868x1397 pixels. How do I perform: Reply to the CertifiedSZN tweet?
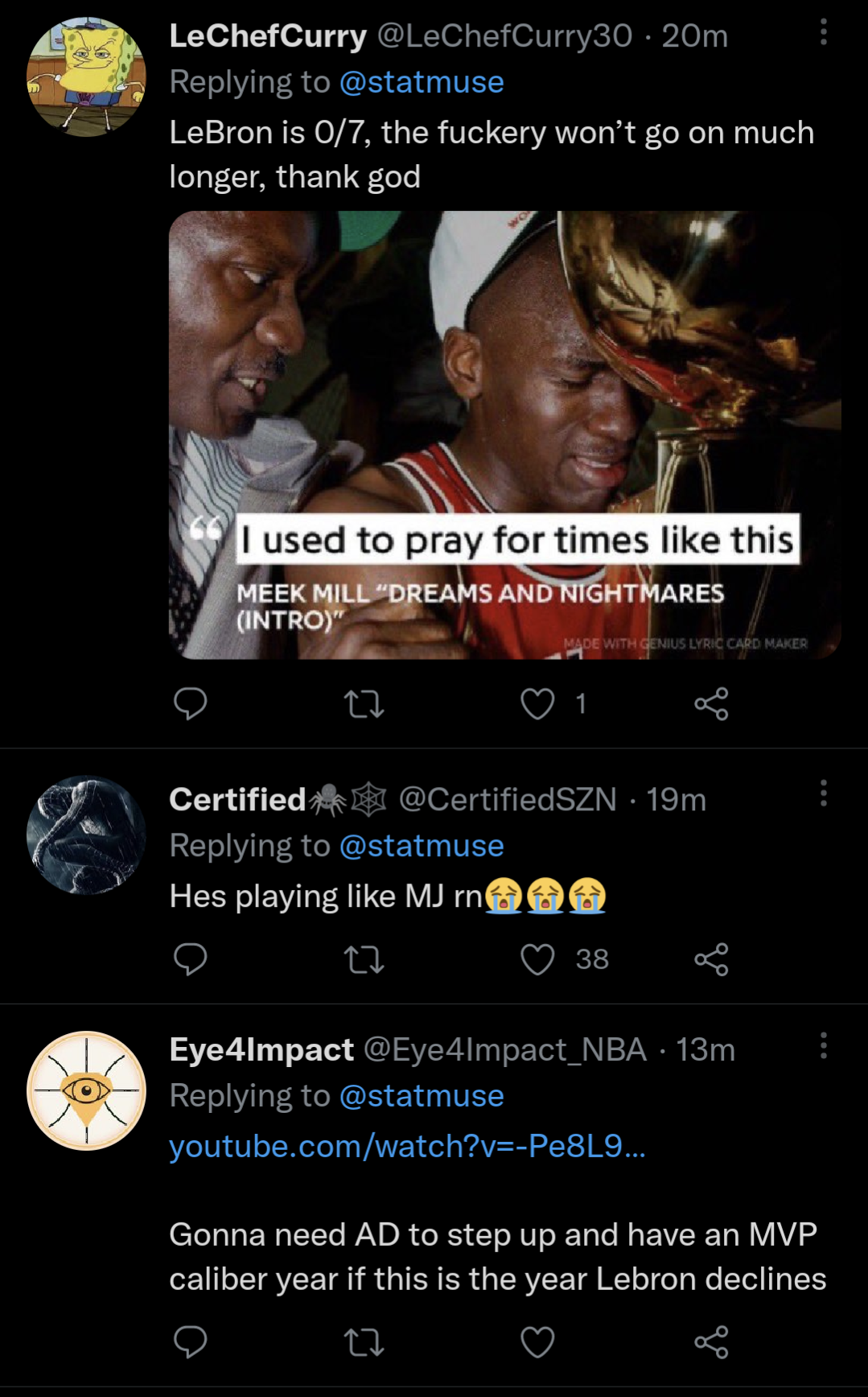click(191, 959)
